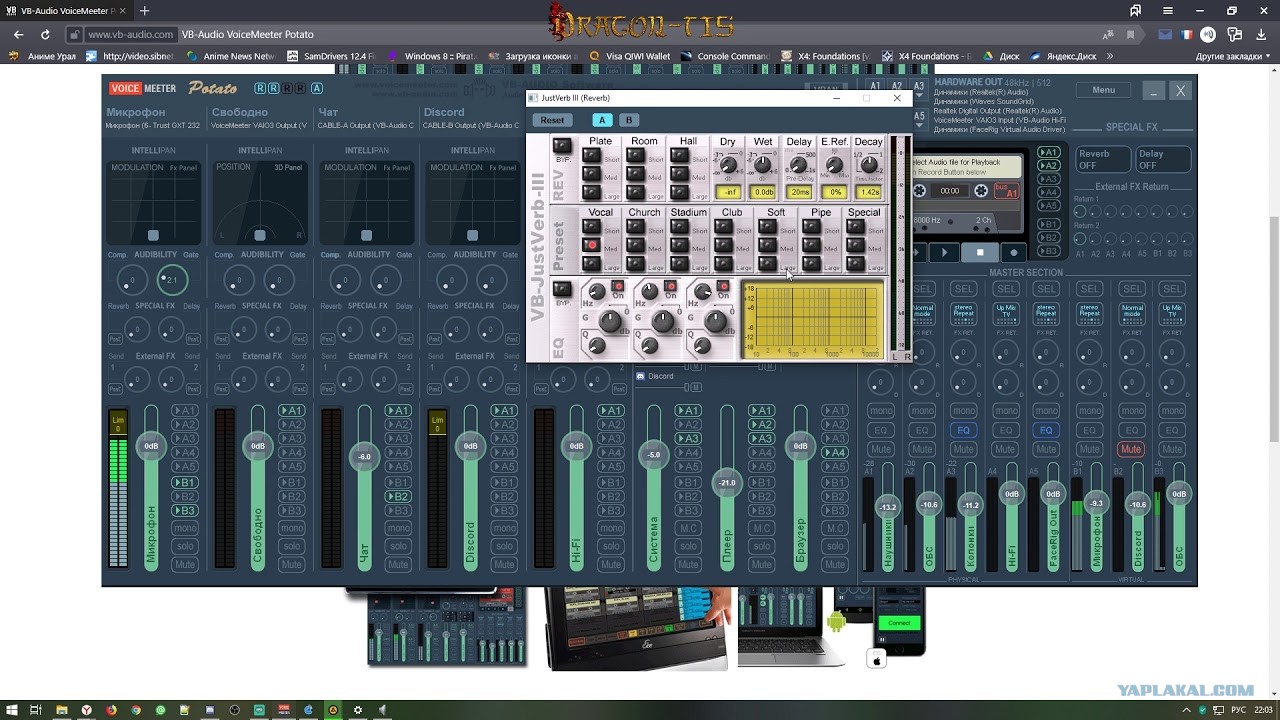Open the Windows Start menu
The width and height of the screenshot is (1280, 720).
10,710
